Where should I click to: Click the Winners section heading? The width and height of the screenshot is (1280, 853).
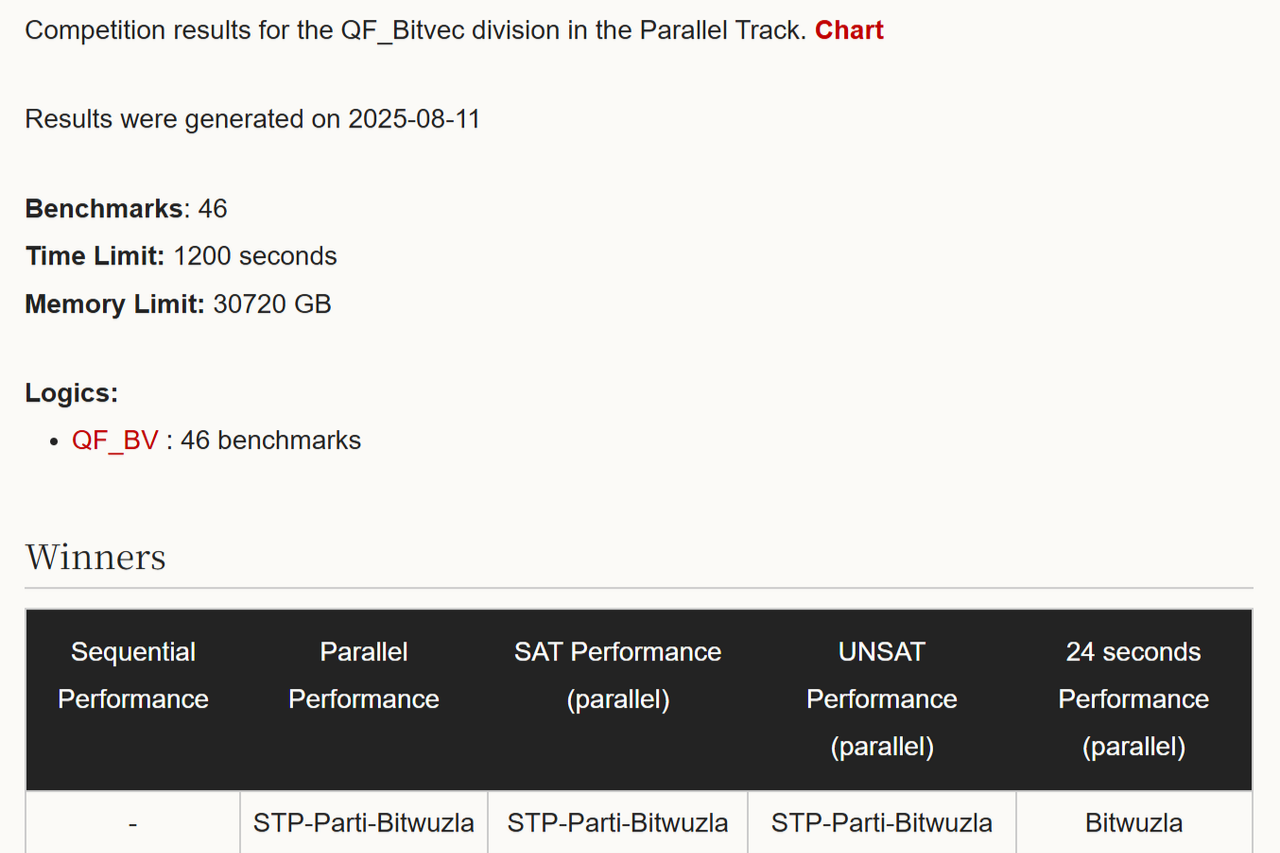pyautogui.click(x=96, y=557)
